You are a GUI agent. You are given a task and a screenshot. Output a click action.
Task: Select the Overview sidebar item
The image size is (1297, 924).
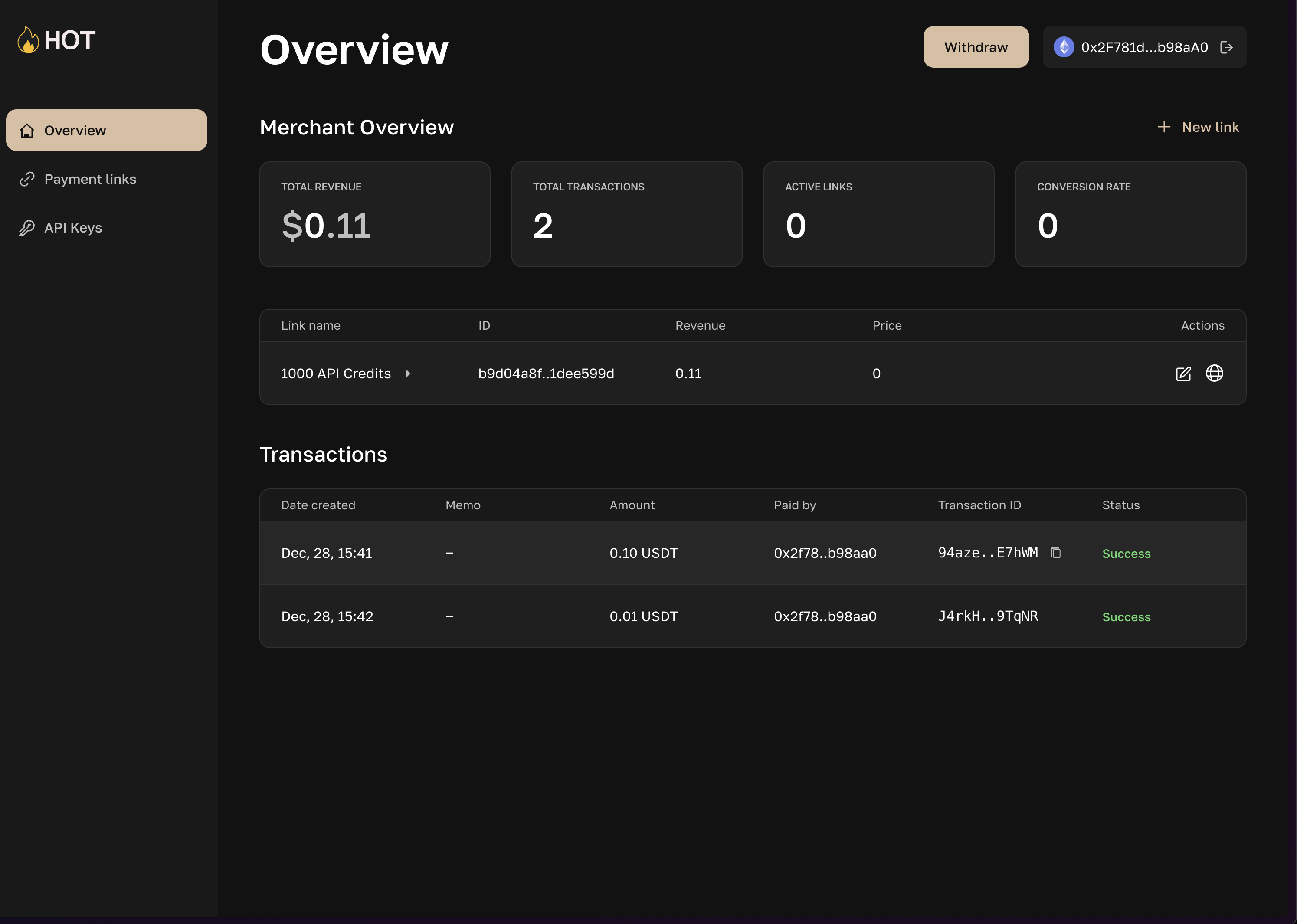[x=106, y=130]
